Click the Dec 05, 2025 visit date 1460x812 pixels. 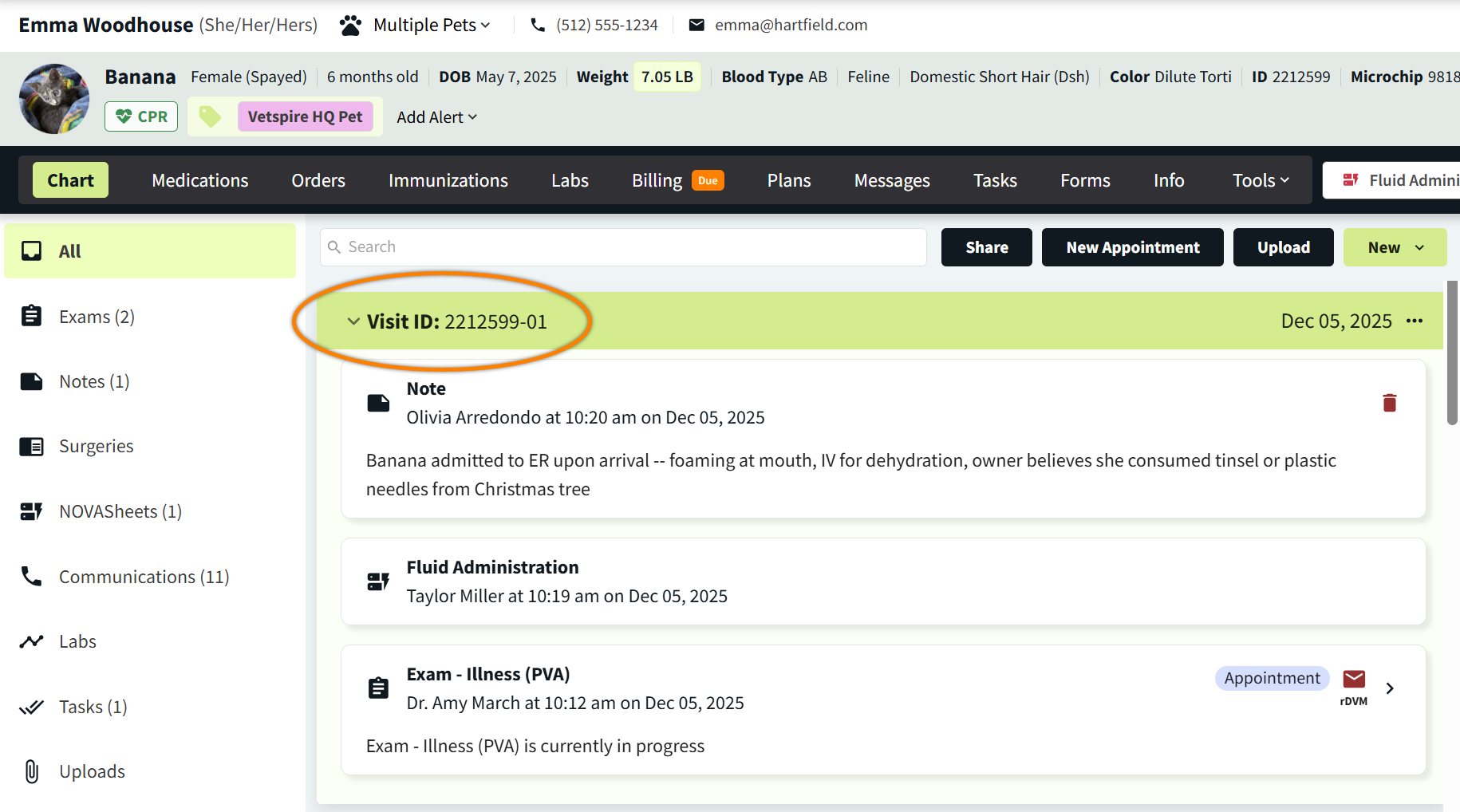pos(1336,321)
